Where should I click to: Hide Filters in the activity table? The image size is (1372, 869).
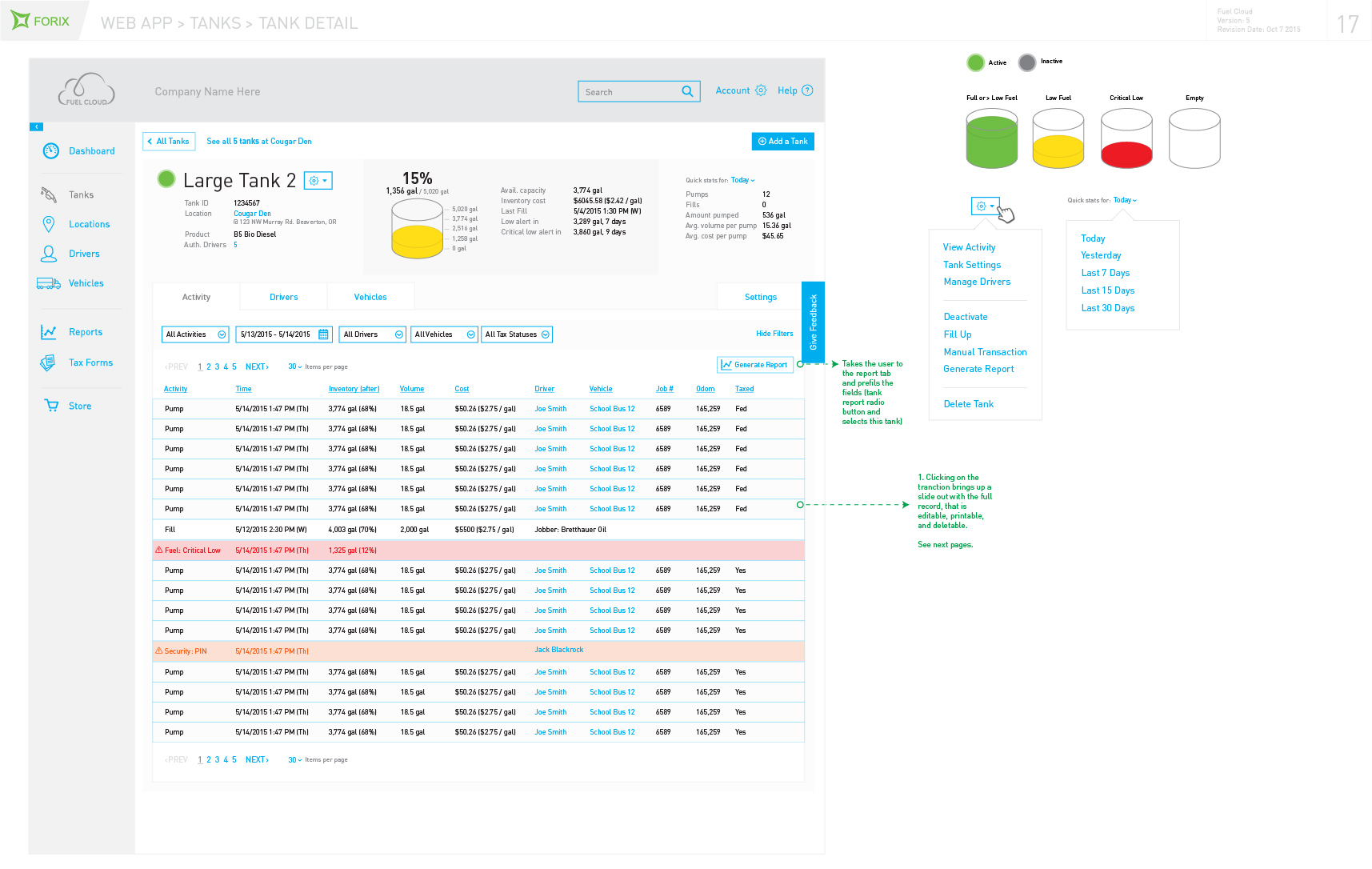point(774,334)
